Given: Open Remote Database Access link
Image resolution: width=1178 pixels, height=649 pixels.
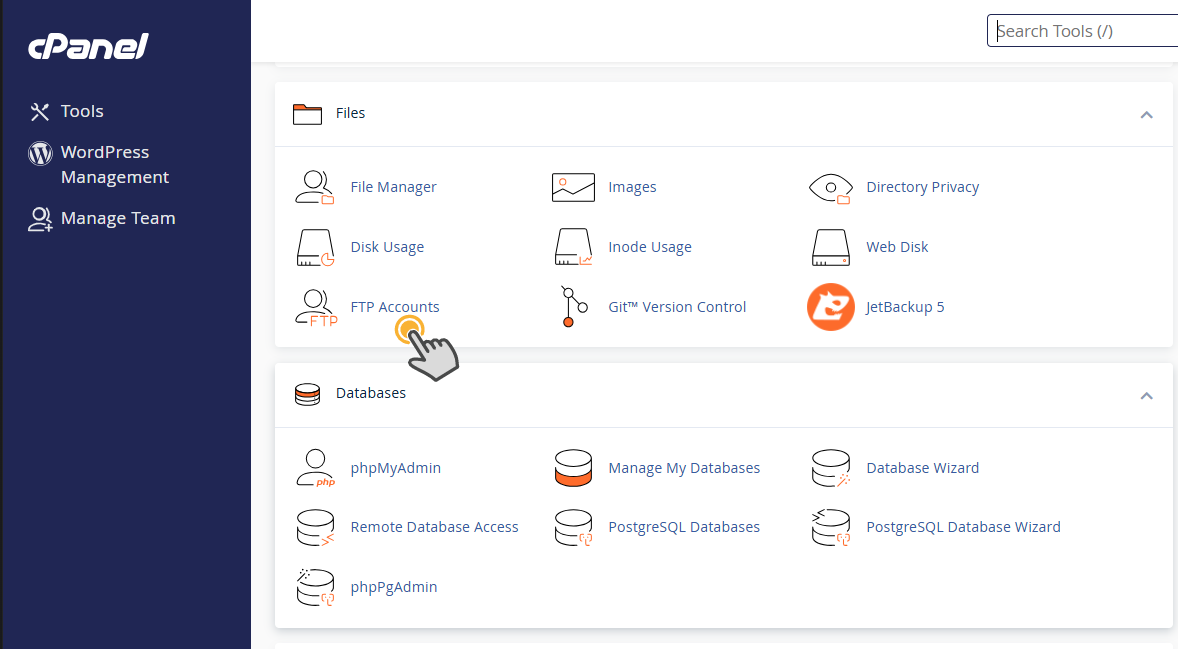Looking at the screenshot, I should pos(434,527).
